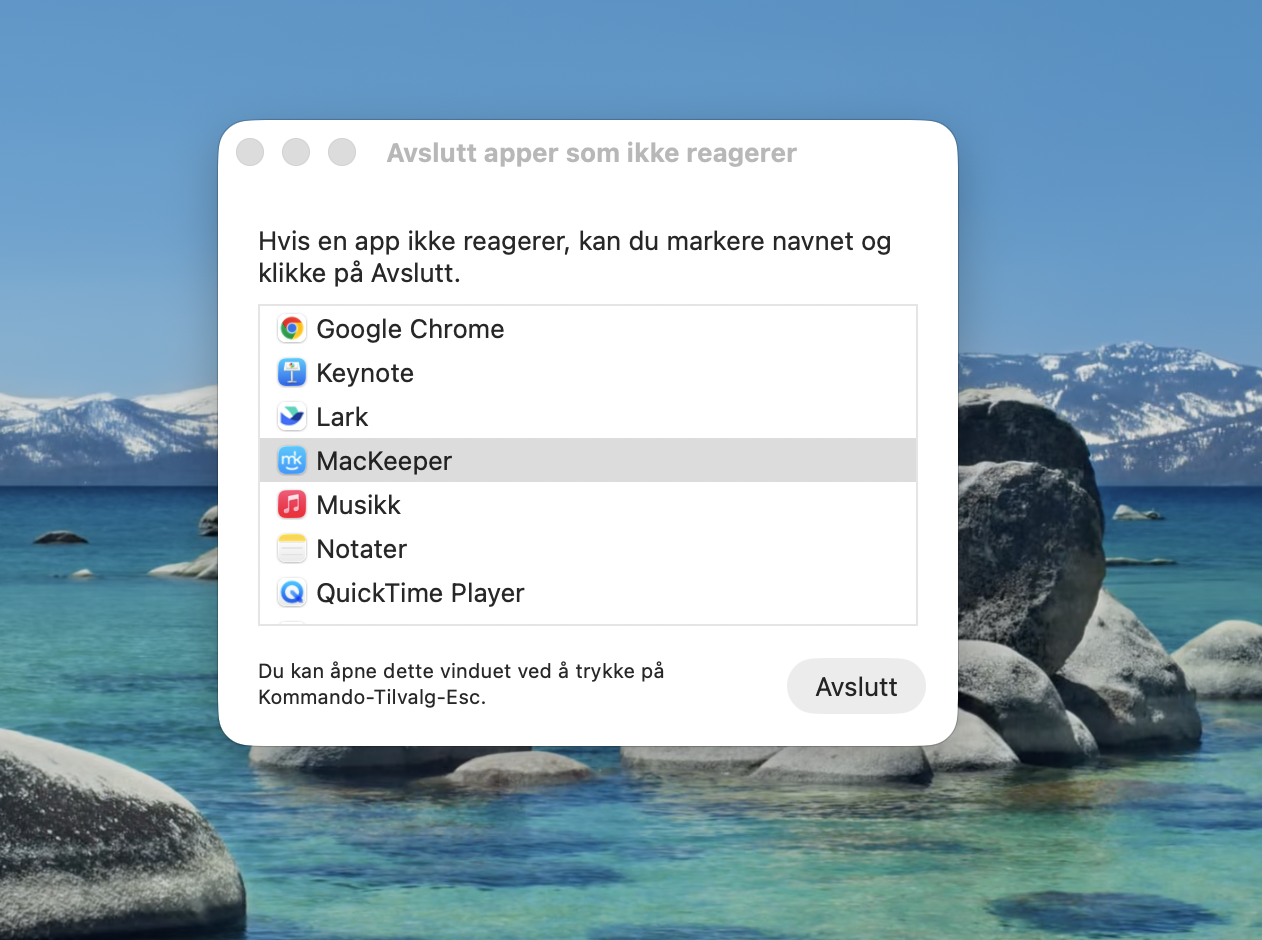Select the highlighted MacKeeper row text

click(x=384, y=461)
